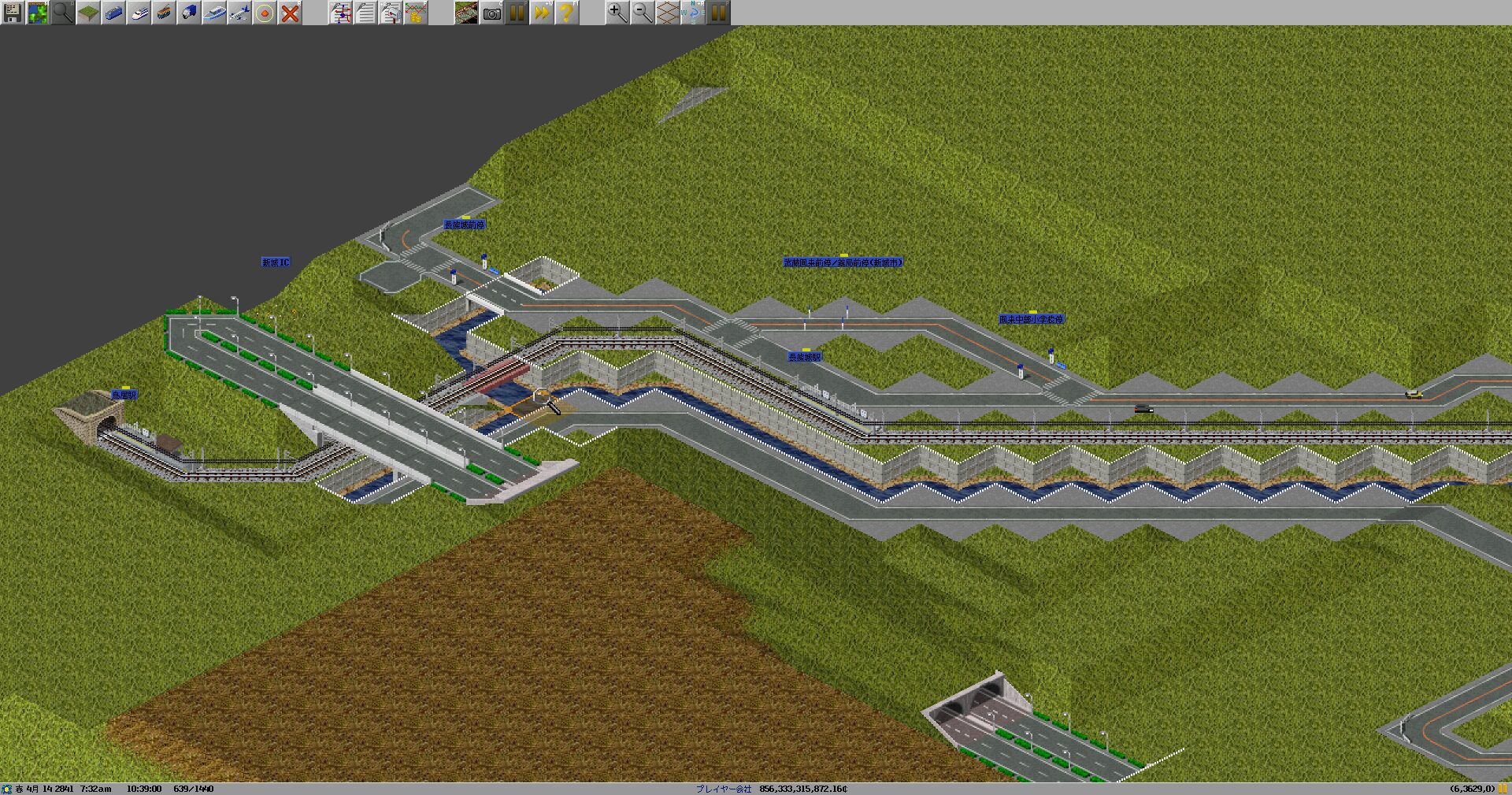
Task: Take a screenshot with camera icon
Action: [x=491, y=13]
